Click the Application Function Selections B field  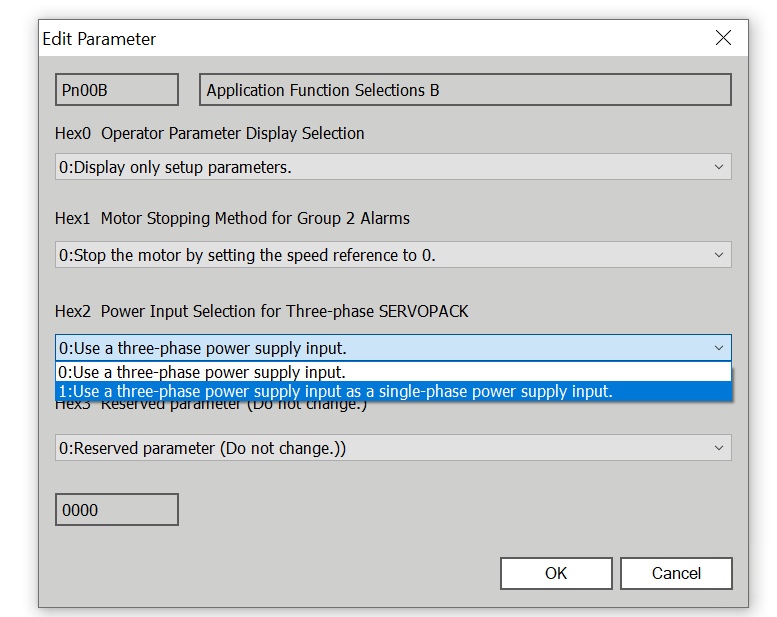465,90
